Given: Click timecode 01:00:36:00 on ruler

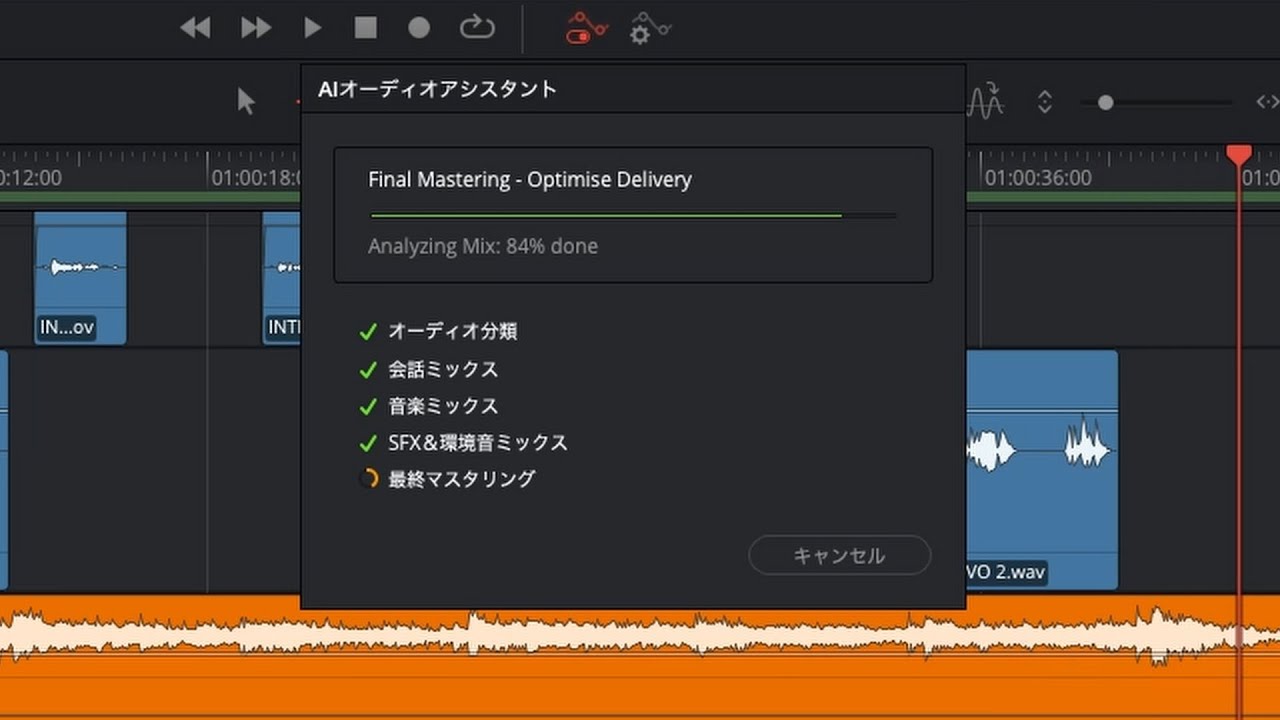Looking at the screenshot, I should 1038,178.
